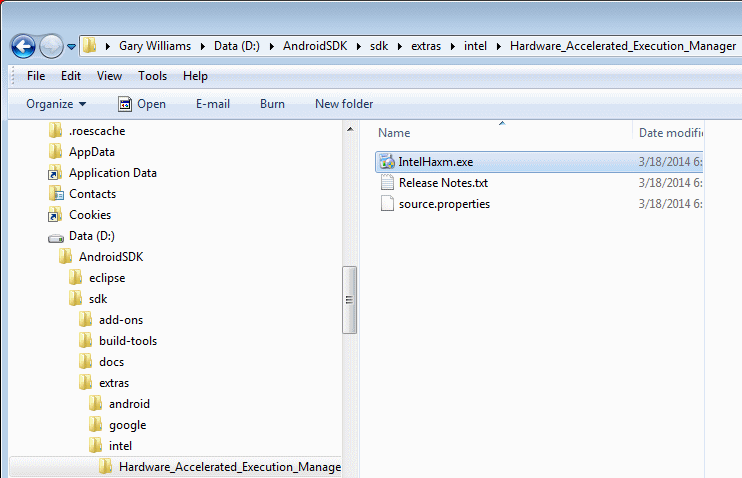Image resolution: width=742 pixels, height=478 pixels.
Task: Create a New folder
Action: 344,104
